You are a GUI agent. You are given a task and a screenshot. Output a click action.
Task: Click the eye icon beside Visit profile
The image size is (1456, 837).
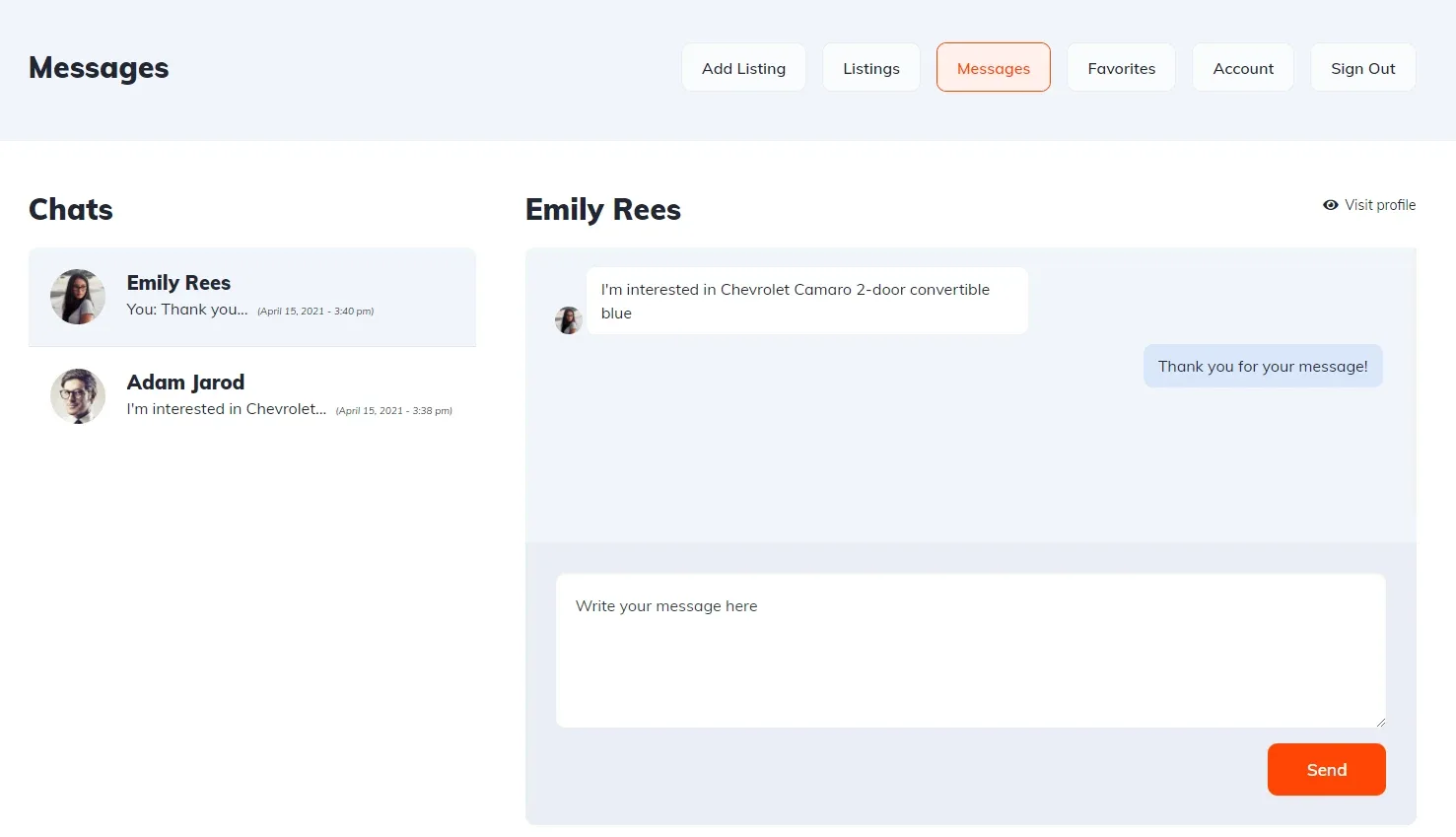[1330, 205]
